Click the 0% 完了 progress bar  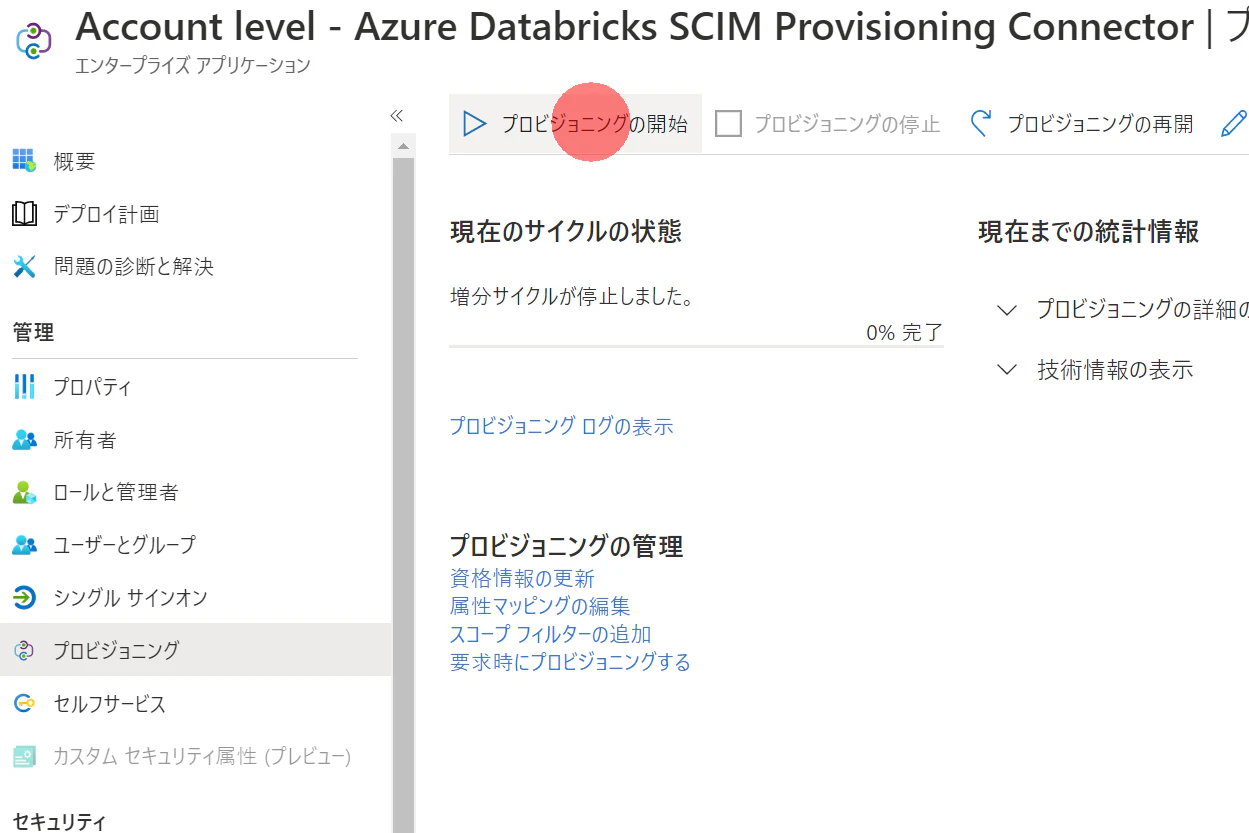pyautogui.click(x=696, y=346)
